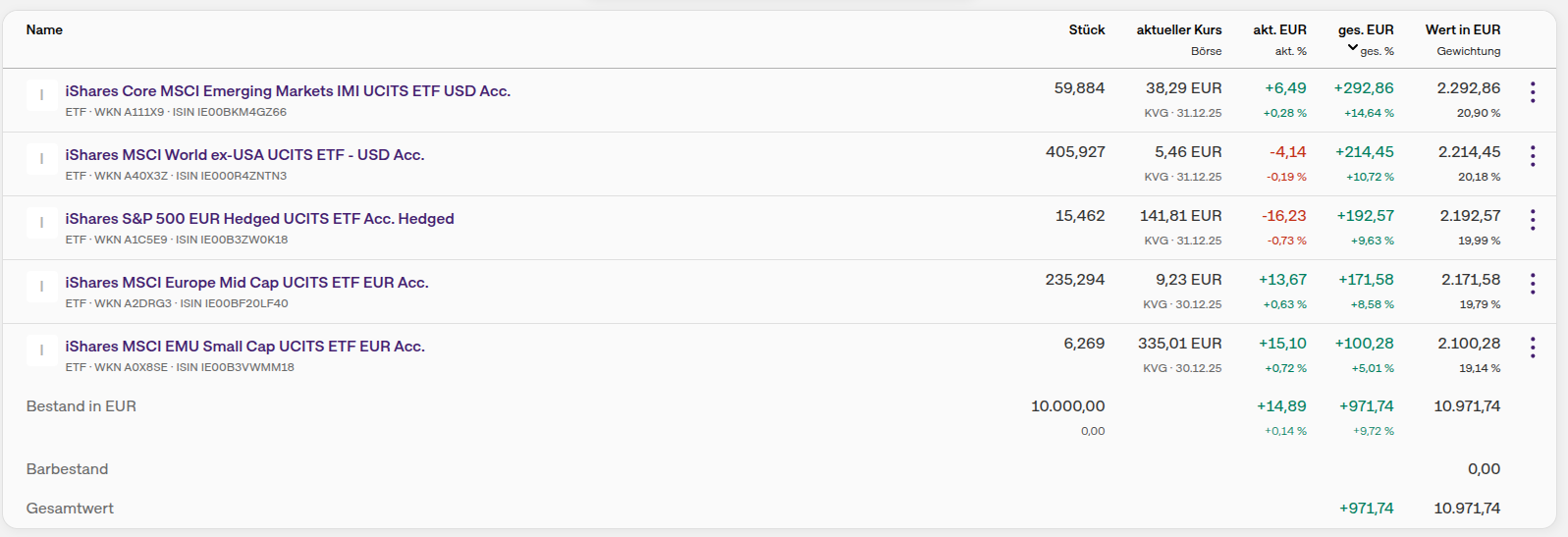Open options menu for iShares Core MSCI Emerging Markets
The image size is (1568, 537).
1532,92
